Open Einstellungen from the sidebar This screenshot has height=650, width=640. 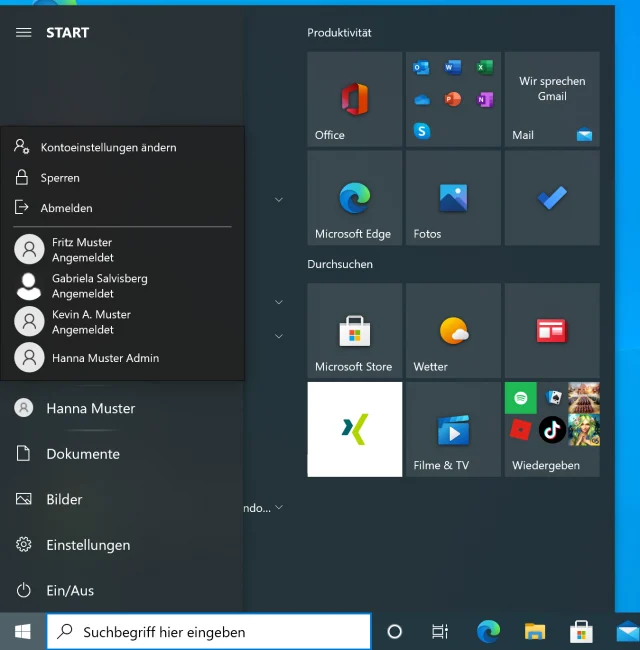coord(88,545)
